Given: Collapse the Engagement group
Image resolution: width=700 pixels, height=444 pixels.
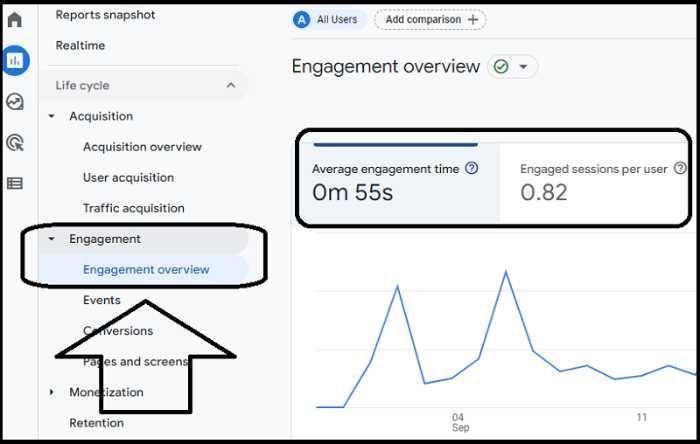Looking at the screenshot, I should [x=52, y=240].
